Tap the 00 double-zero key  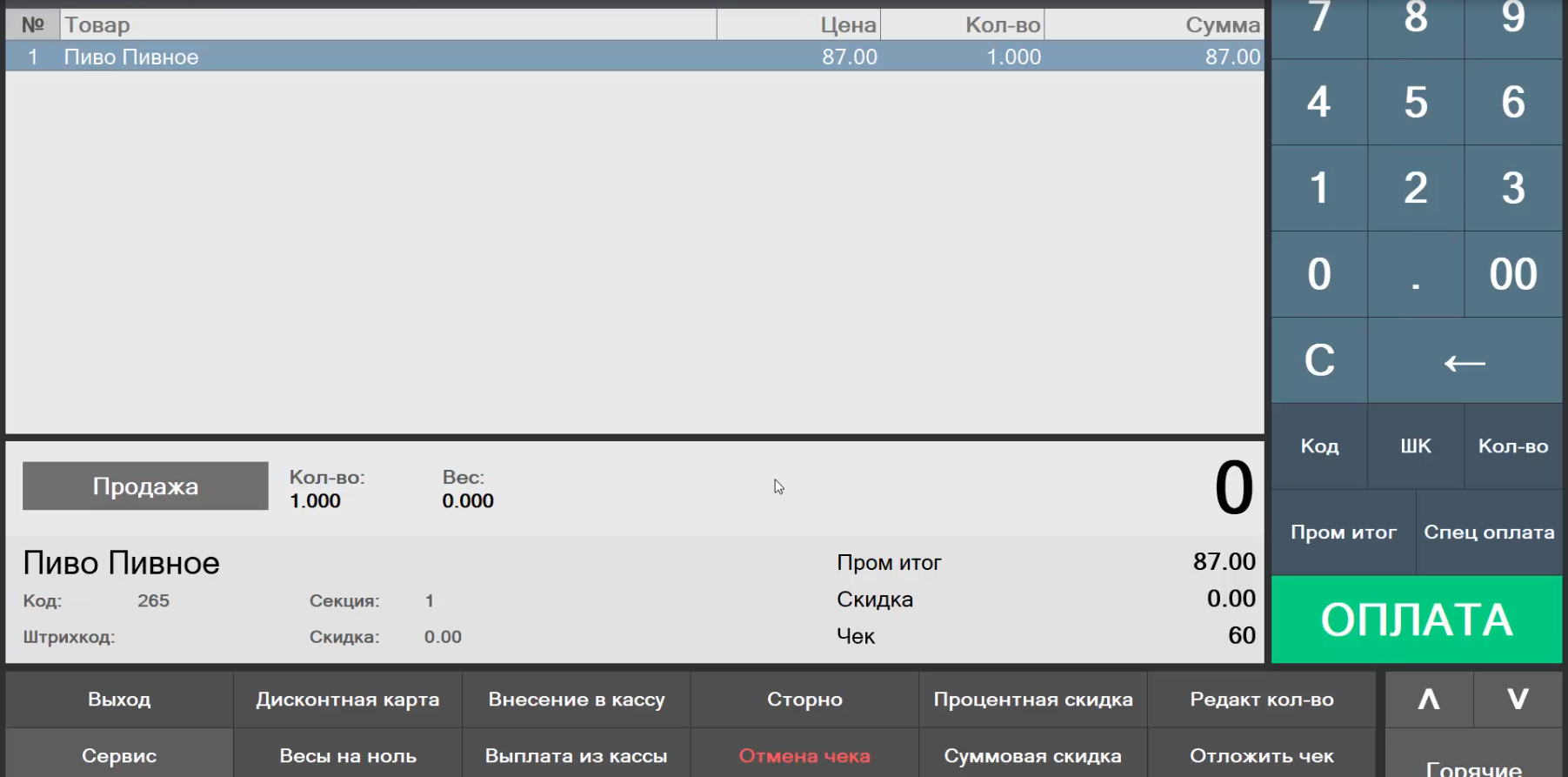pyautogui.click(x=1512, y=274)
